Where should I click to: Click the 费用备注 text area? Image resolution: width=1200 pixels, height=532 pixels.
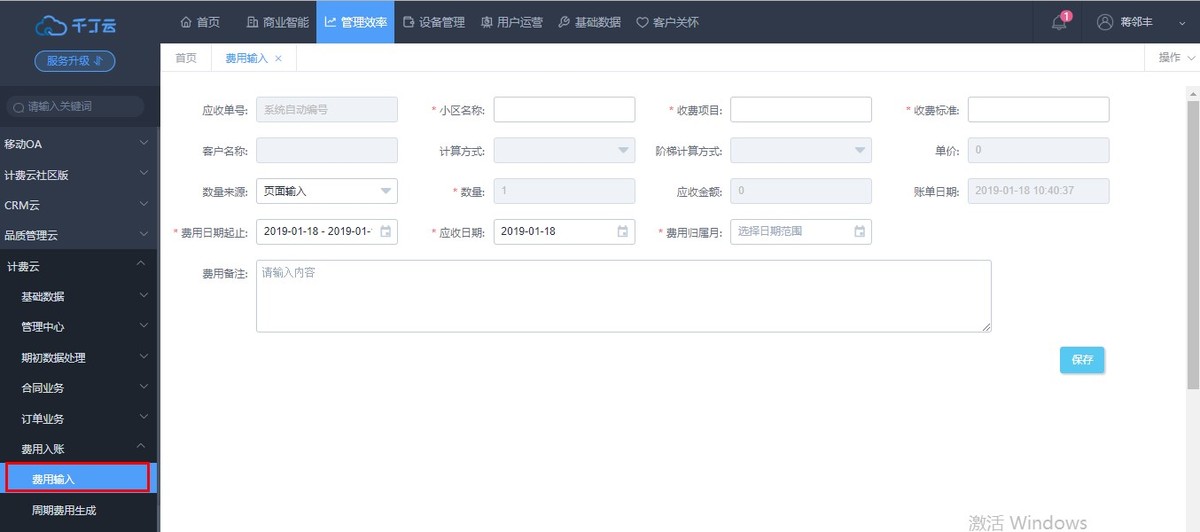[x=624, y=296]
